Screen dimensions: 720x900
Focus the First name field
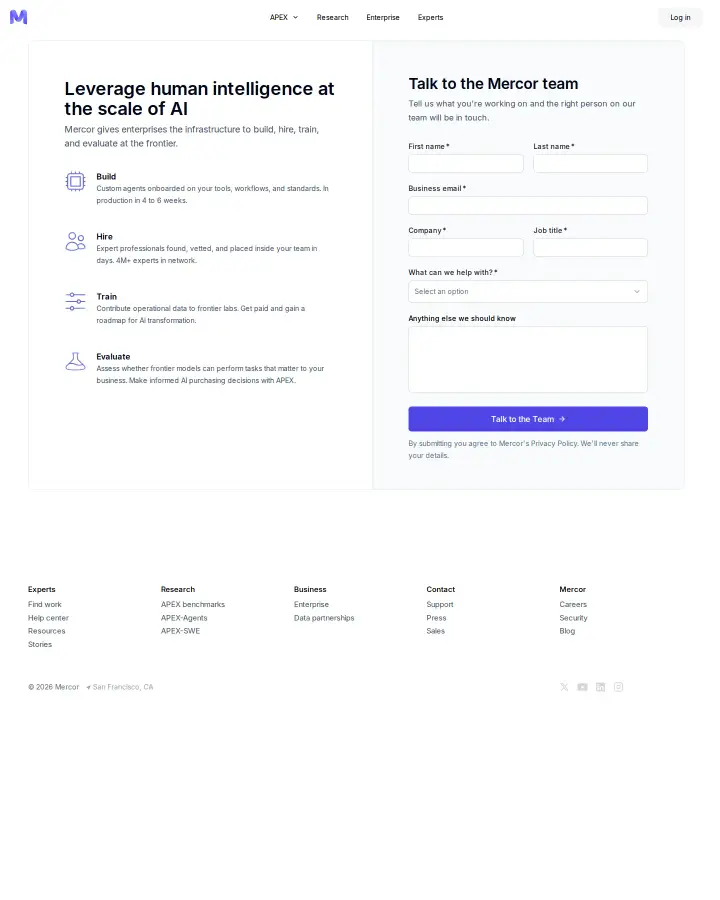(x=466, y=164)
